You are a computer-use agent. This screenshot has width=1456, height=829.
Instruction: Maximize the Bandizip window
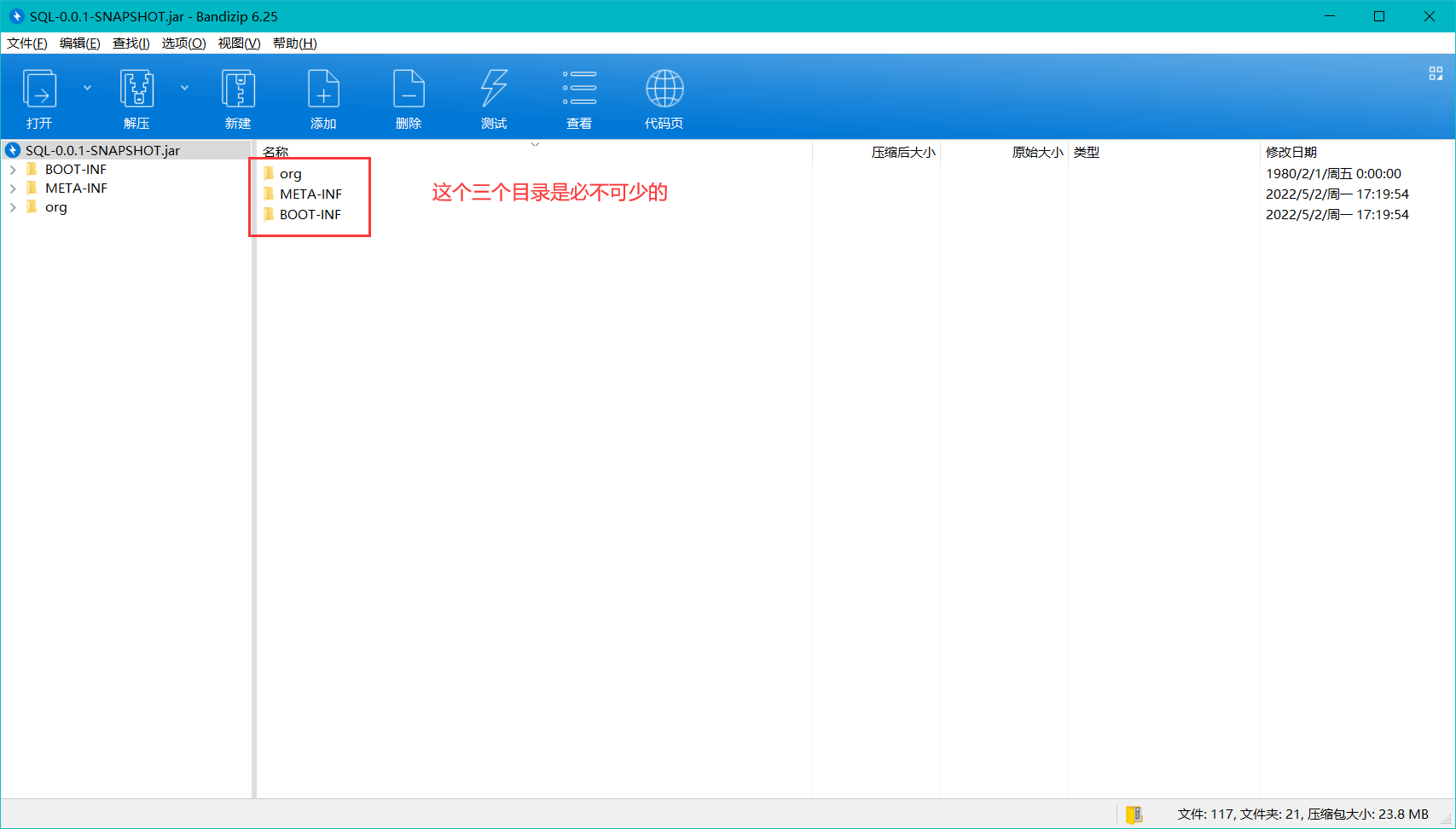[1379, 16]
